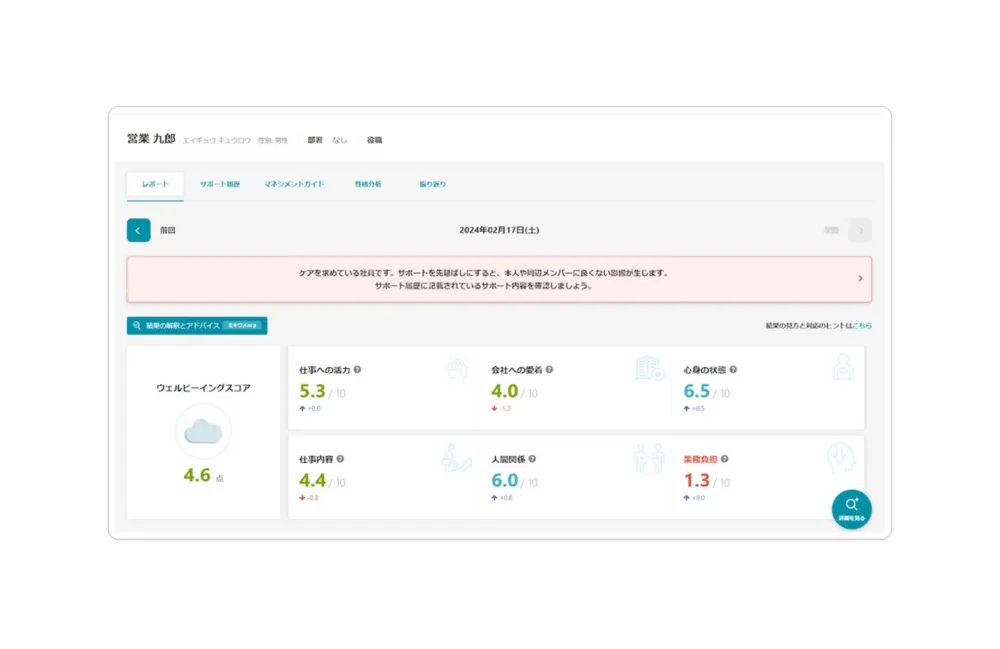The height and width of the screenshot is (649, 1000).
Task: Click the two-people icon in 人間関係 card
Action: click(x=649, y=458)
